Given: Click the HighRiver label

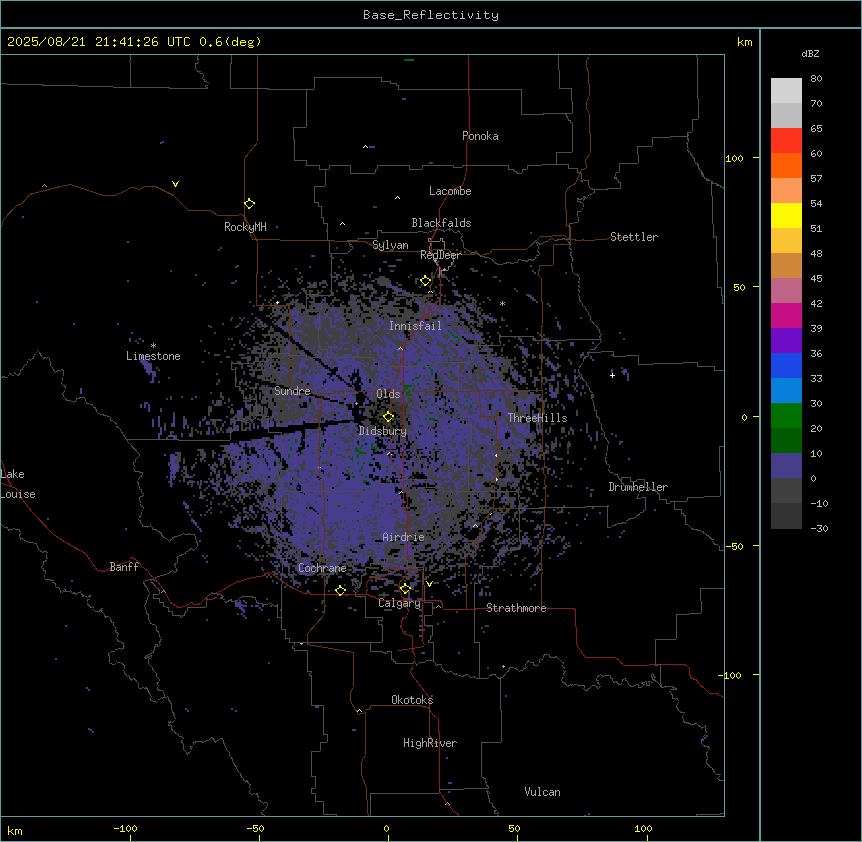Looking at the screenshot, I should pos(430,743).
